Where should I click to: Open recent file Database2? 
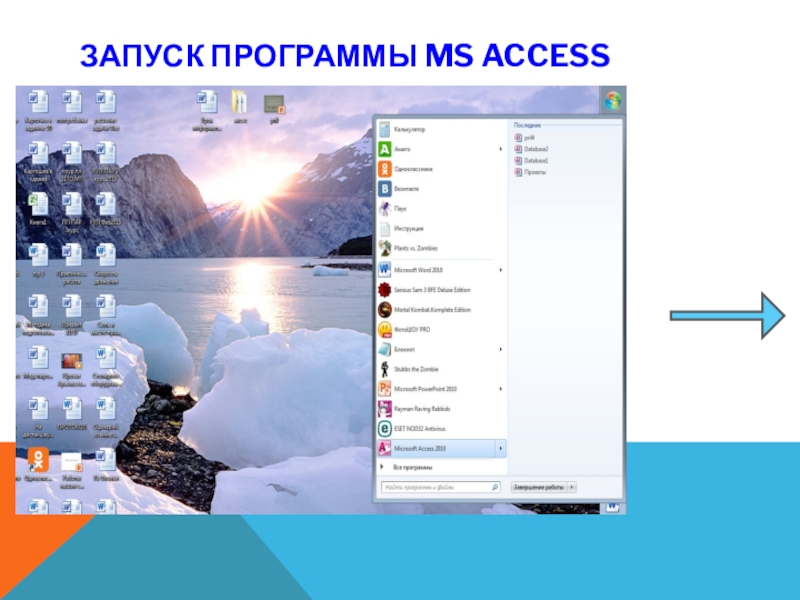[531, 149]
